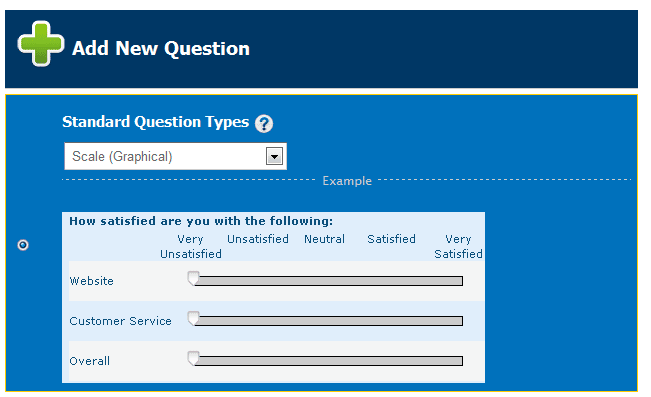This screenshot has height=397, width=651.
Task: Click the Customer Service slider track
Action: coord(328,321)
